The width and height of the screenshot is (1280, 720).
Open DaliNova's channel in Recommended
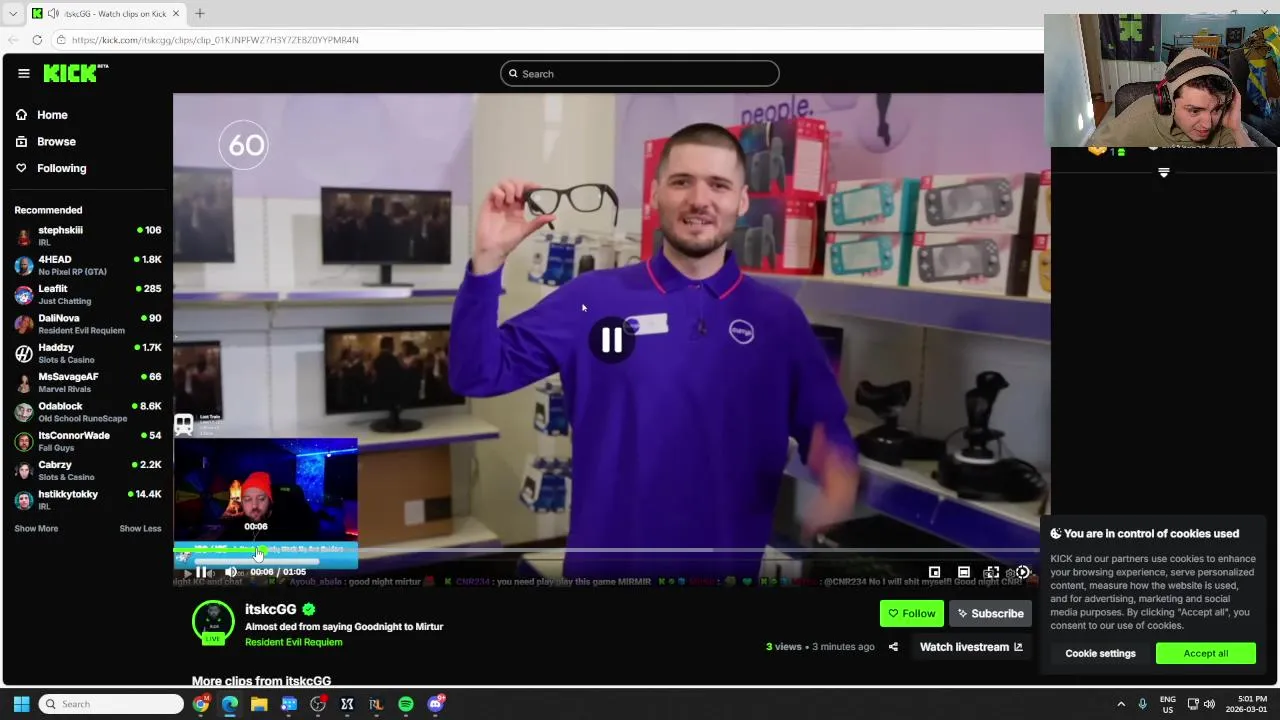[88, 324]
